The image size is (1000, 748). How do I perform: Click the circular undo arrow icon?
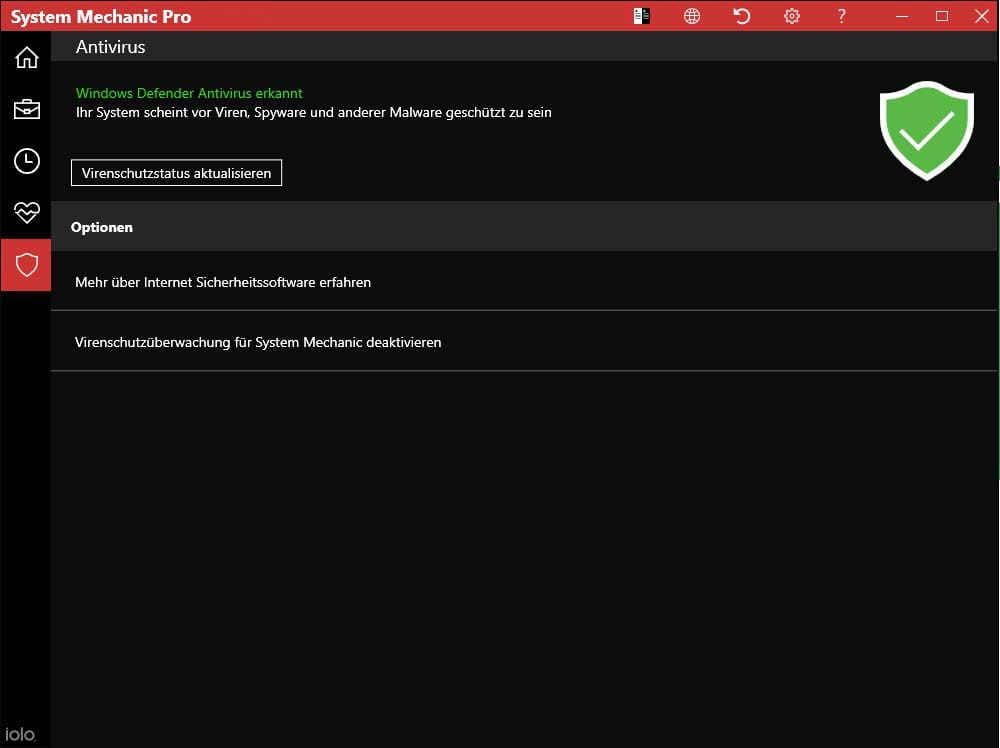click(x=742, y=16)
